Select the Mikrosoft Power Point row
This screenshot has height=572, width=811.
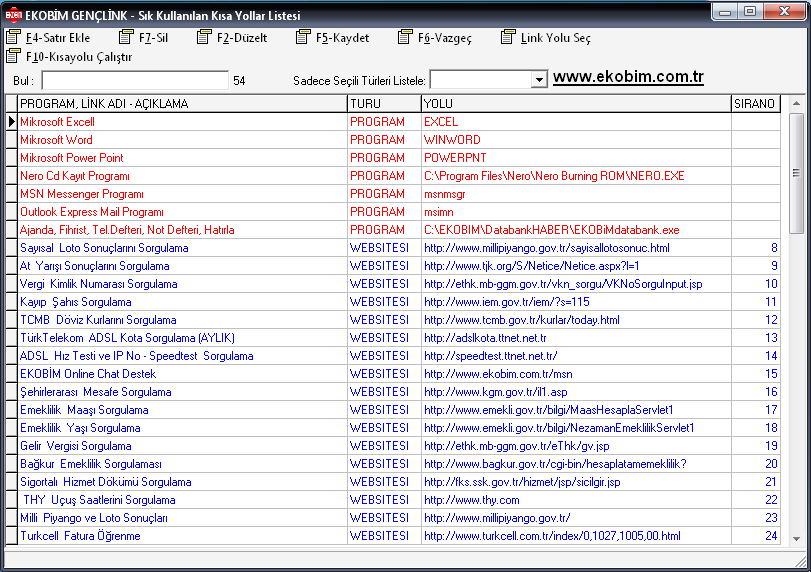point(393,158)
